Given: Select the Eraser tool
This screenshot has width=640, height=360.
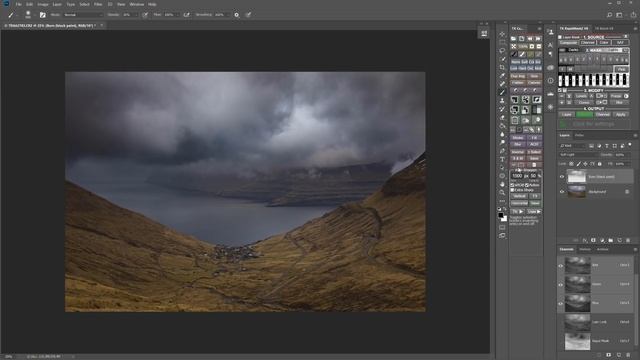Looking at the screenshot, I should (502, 118).
